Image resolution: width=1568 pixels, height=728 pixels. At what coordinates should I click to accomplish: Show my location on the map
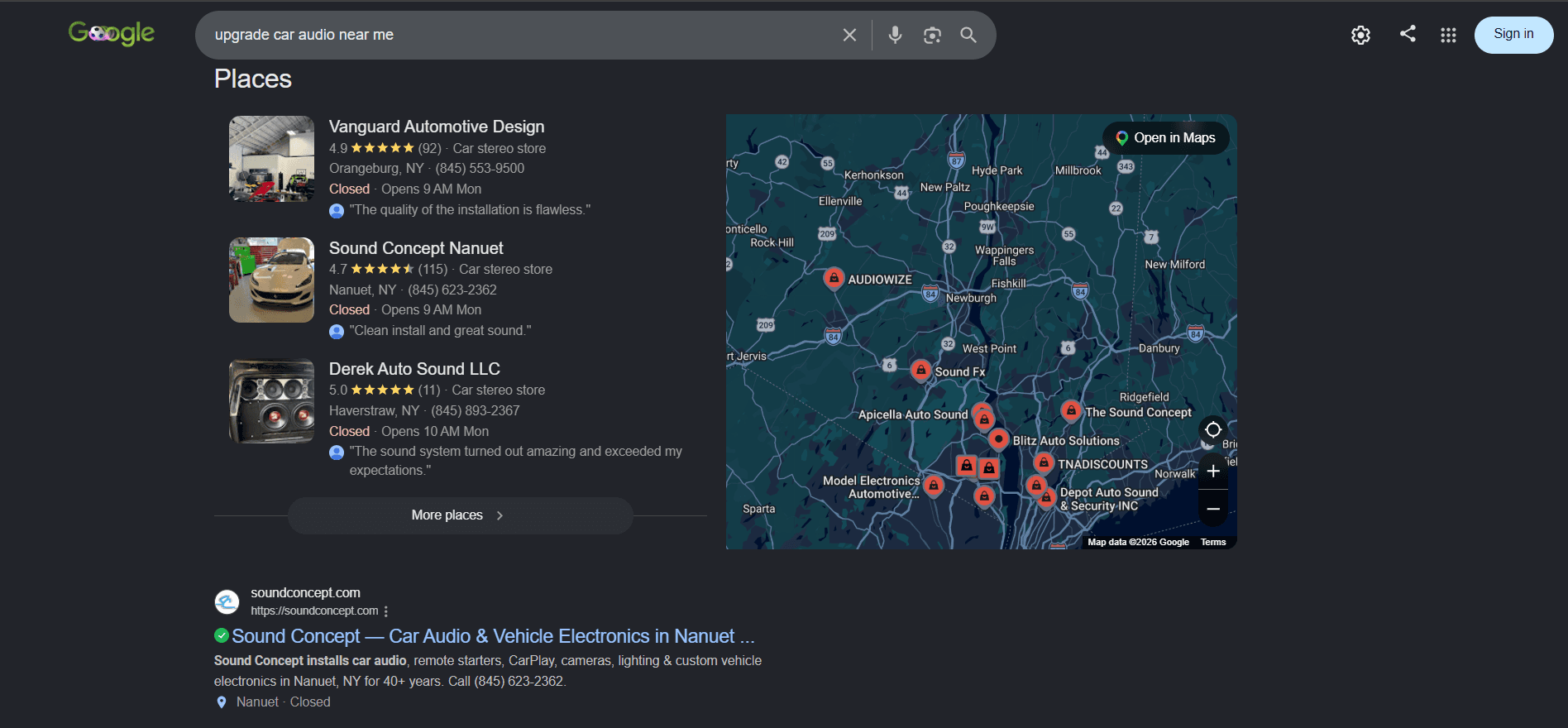[1213, 429]
